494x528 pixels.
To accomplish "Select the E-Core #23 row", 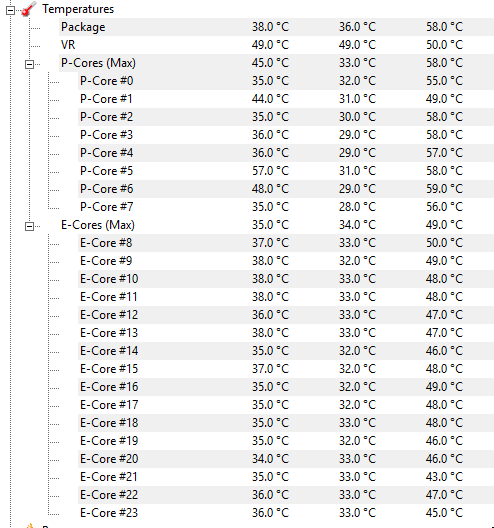I will point(286,513).
